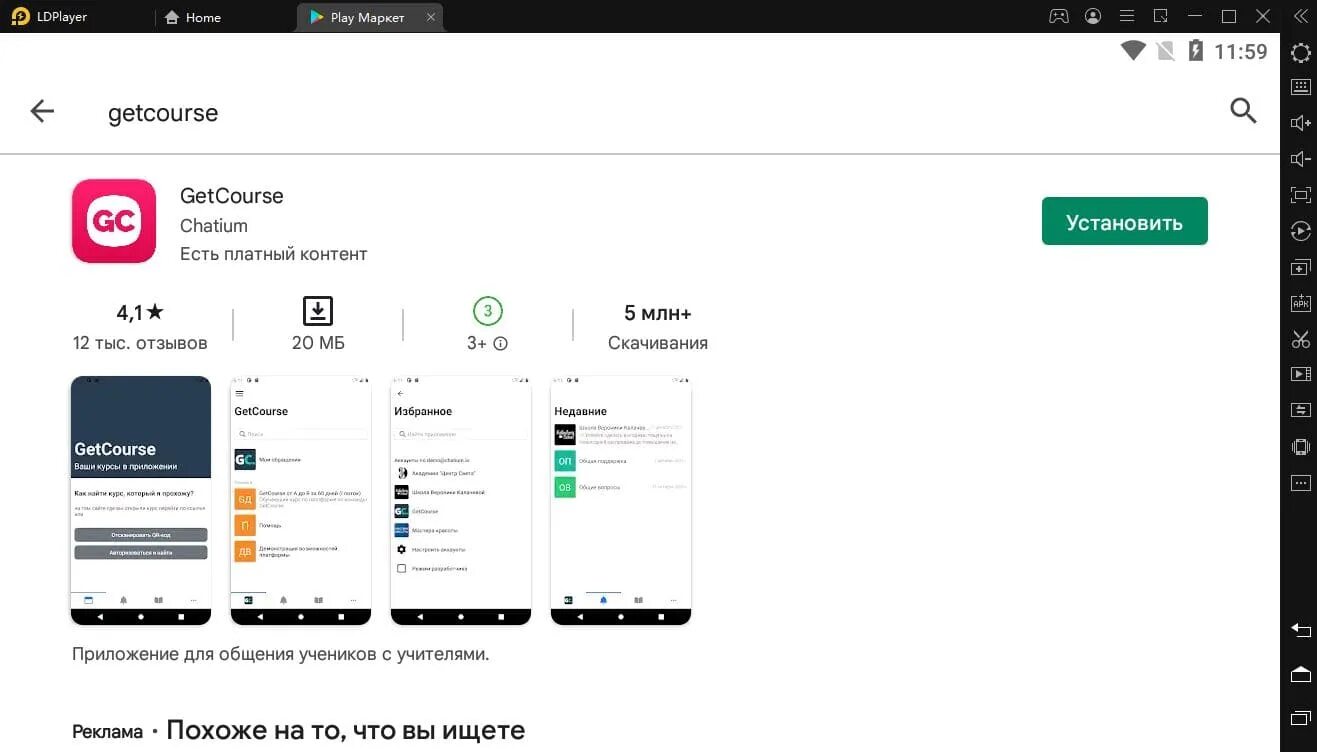
Task: Open the Избранное screenshot thumbnail
Action: pyautogui.click(x=461, y=500)
